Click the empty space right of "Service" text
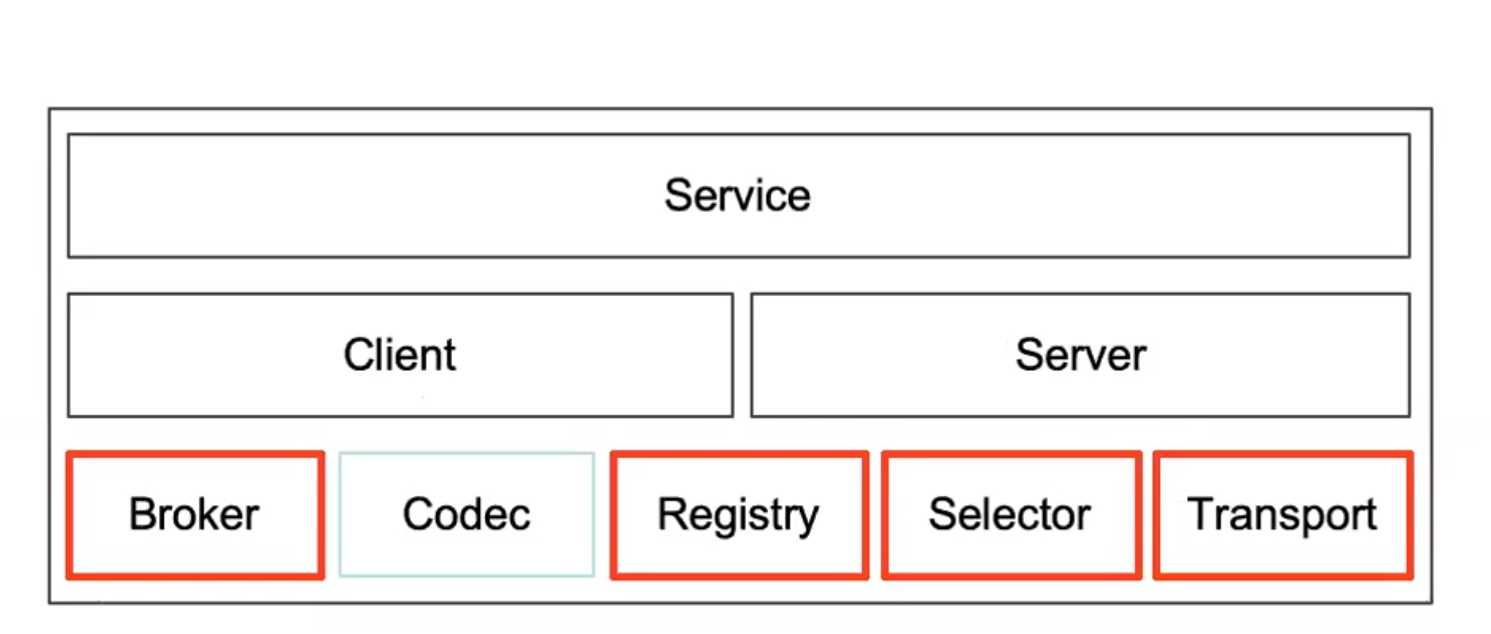Image resolution: width=1491 pixels, height=634 pixels. click(1100, 195)
